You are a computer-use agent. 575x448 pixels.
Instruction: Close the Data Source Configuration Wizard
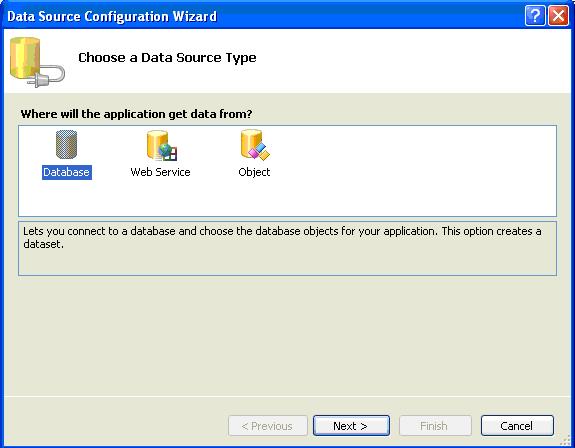[558, 16]
